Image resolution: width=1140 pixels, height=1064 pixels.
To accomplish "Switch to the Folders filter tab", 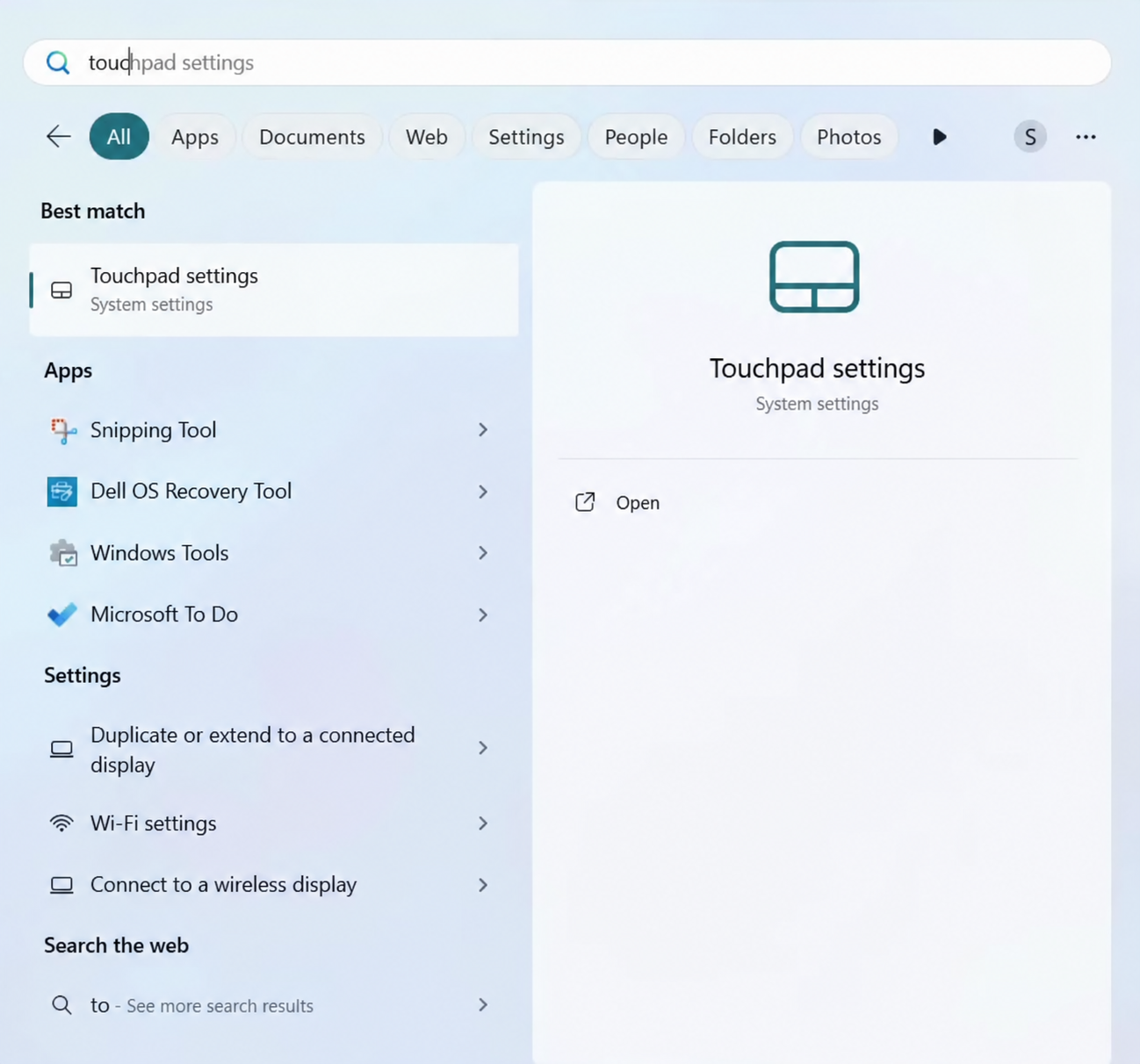I will click(x=742, y=137).
